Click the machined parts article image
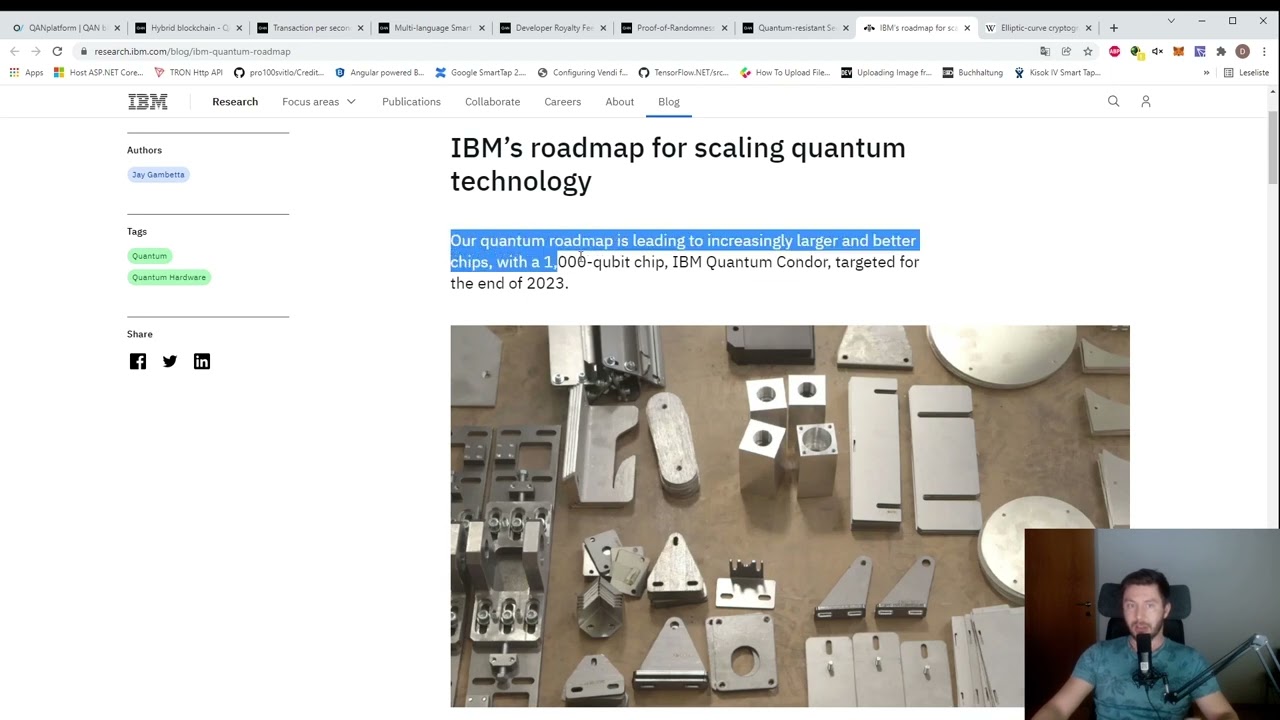1280x720 pixels. tap(790, 516)
